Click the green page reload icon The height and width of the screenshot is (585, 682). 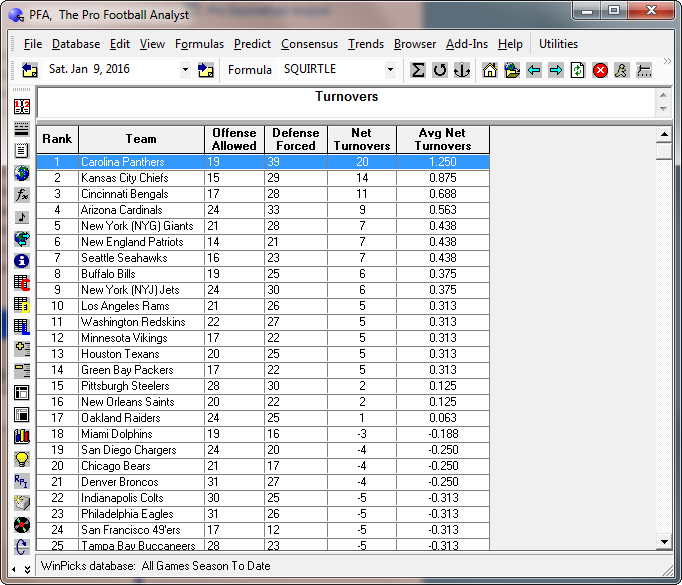point(578,70)
